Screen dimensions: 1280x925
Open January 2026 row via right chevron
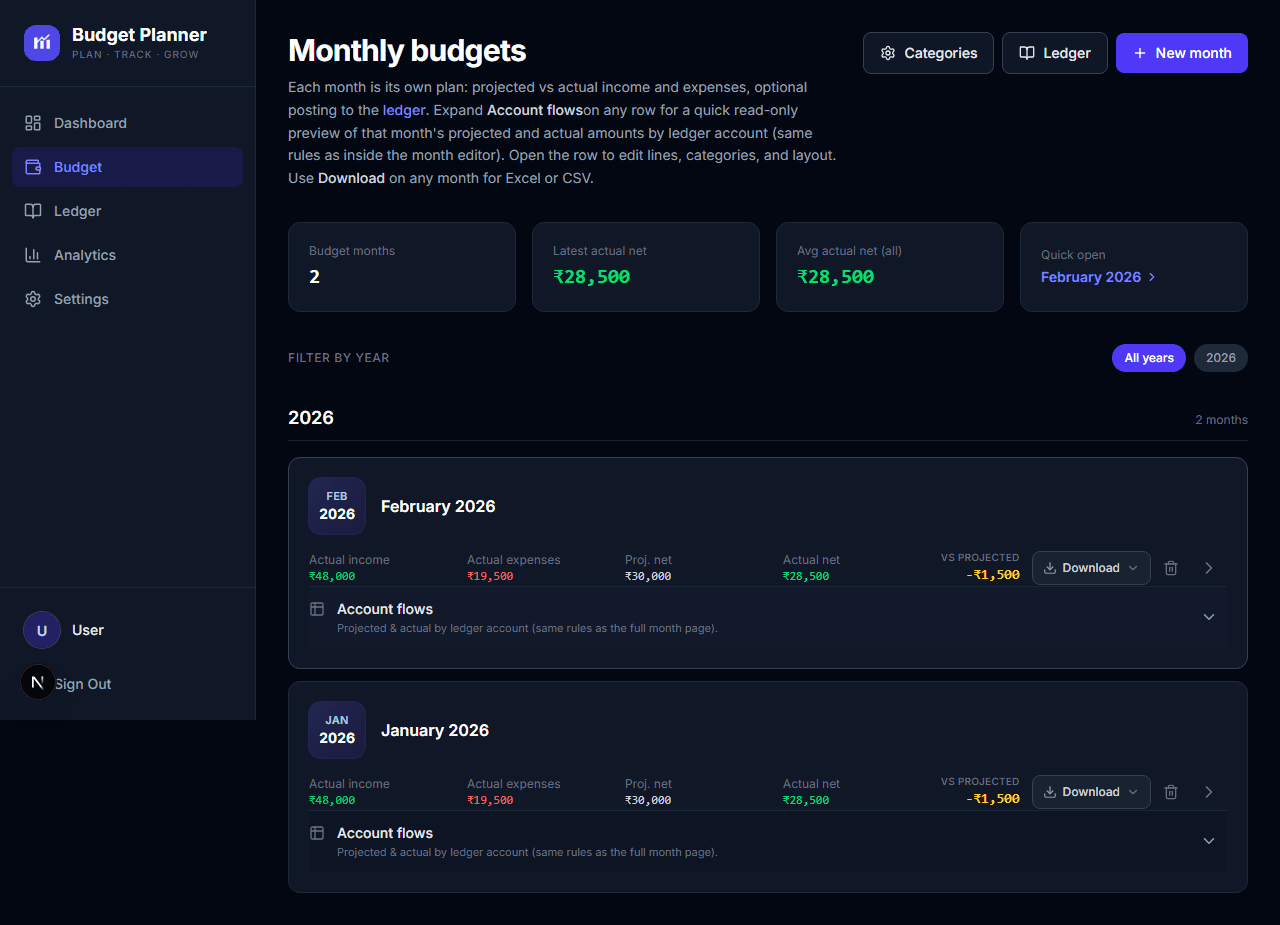1209,792
